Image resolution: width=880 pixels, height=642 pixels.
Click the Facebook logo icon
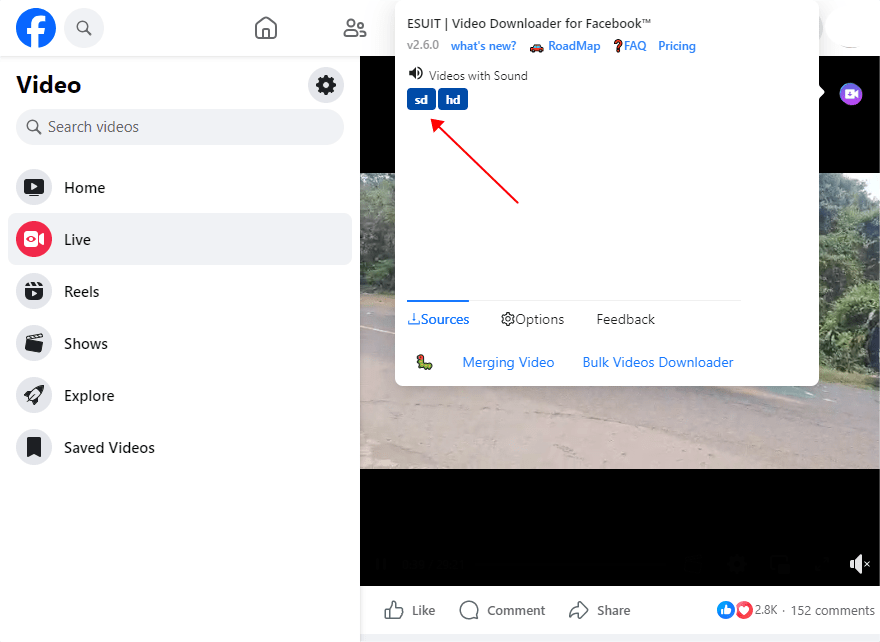point(36,27)
